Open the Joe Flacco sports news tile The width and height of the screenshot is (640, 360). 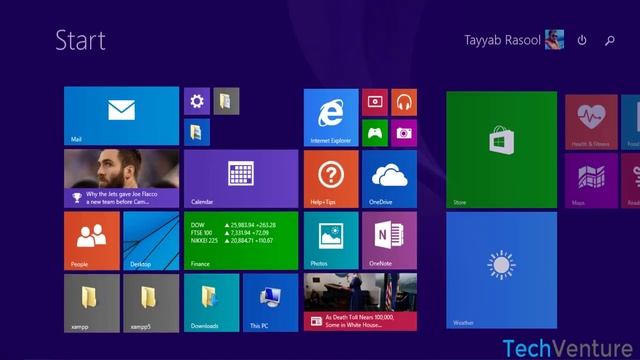click(x=121, y=178)
